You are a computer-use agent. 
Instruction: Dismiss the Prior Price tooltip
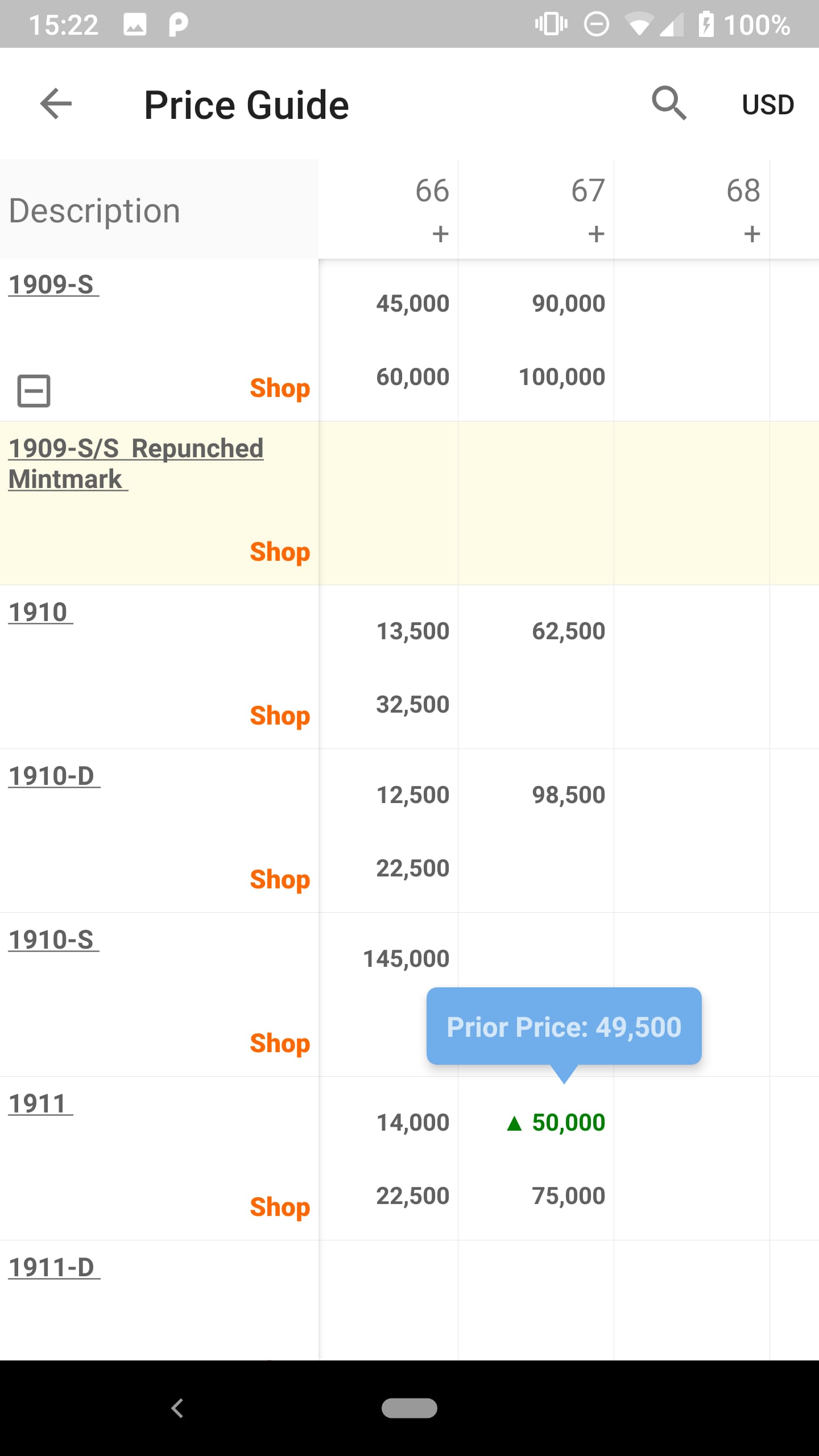tap(564, 1027)
